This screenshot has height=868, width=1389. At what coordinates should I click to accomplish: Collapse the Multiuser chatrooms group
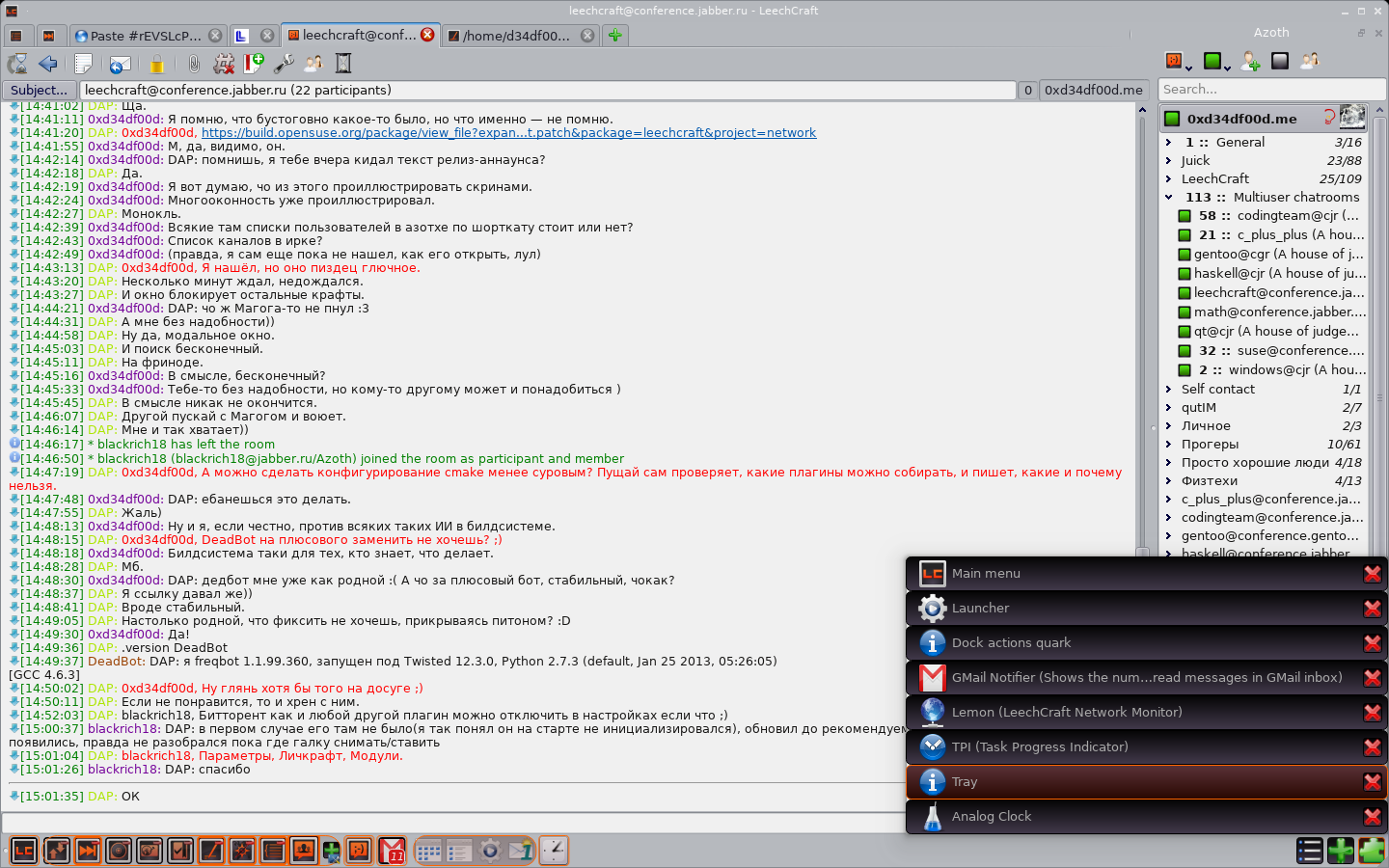point(1168,197)
